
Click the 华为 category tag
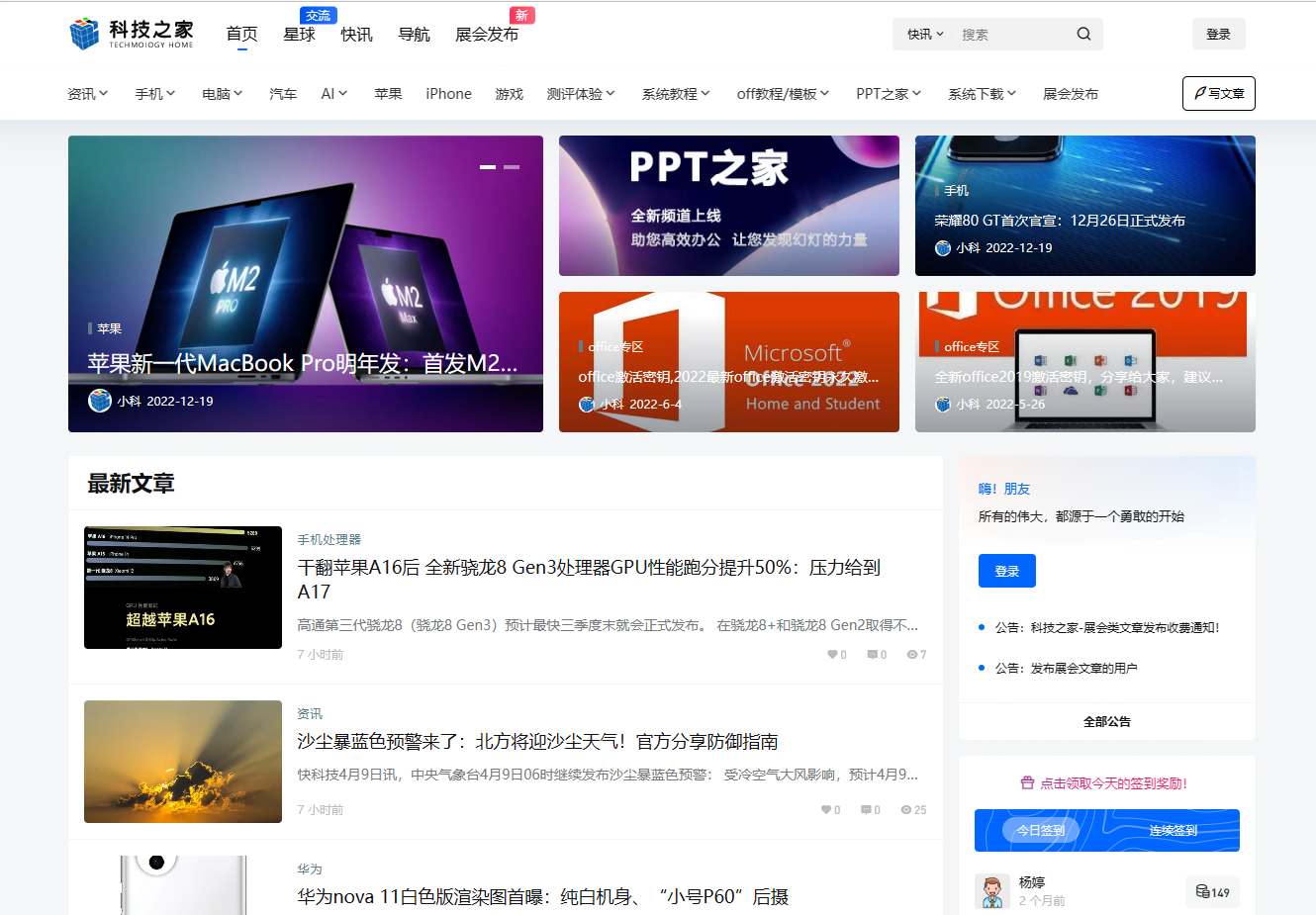(310, 869)
